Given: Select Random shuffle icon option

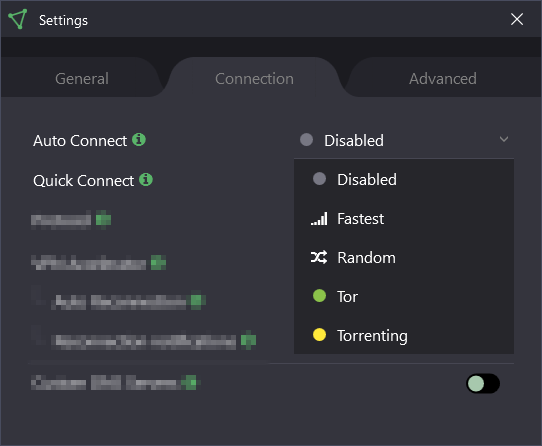Looking at the screenshot, I should pos(319,258).
